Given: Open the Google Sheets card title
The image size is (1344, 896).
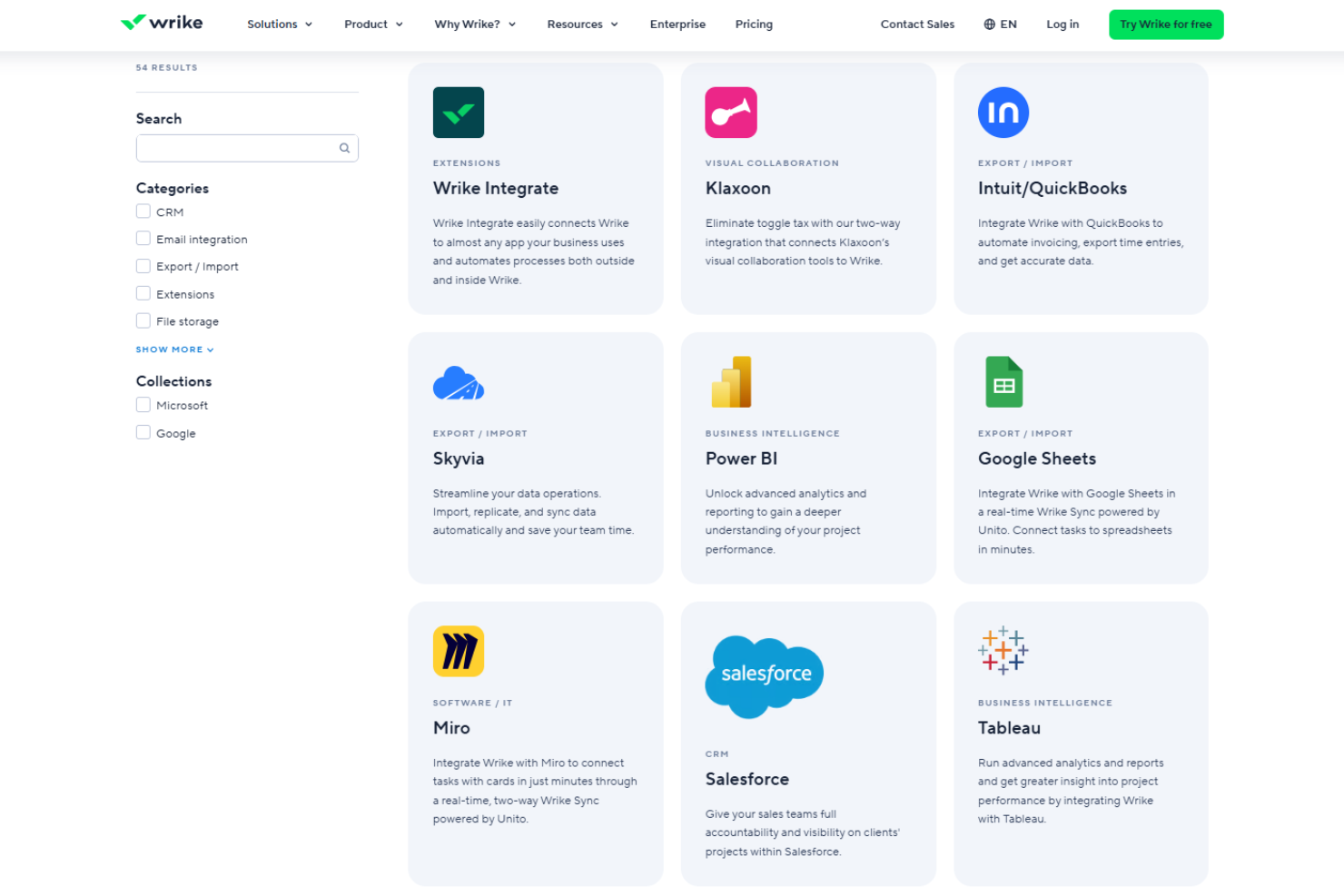Looking at the screenshot, I should [1037, 459].
